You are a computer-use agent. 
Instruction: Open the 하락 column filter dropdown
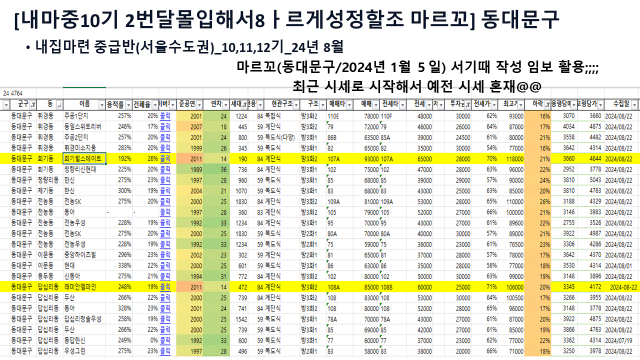coord(547,105)
